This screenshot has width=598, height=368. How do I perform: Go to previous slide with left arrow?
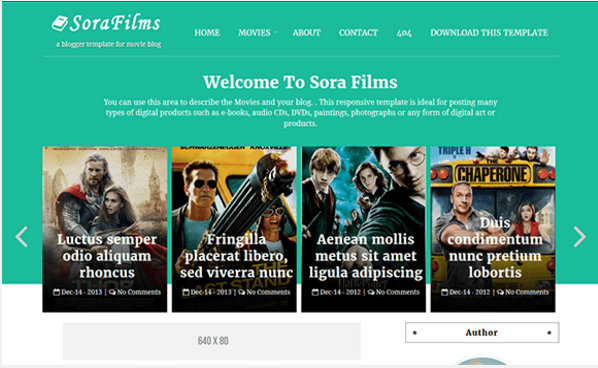click(22, 237)
